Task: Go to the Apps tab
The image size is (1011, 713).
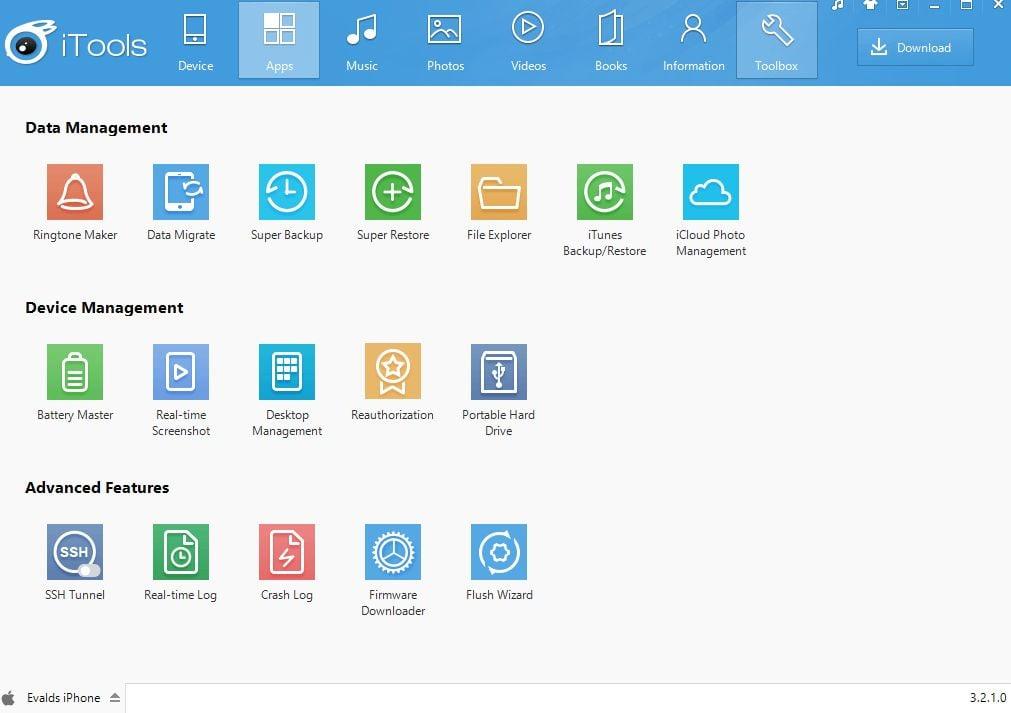Action: [x=279, y=40]
